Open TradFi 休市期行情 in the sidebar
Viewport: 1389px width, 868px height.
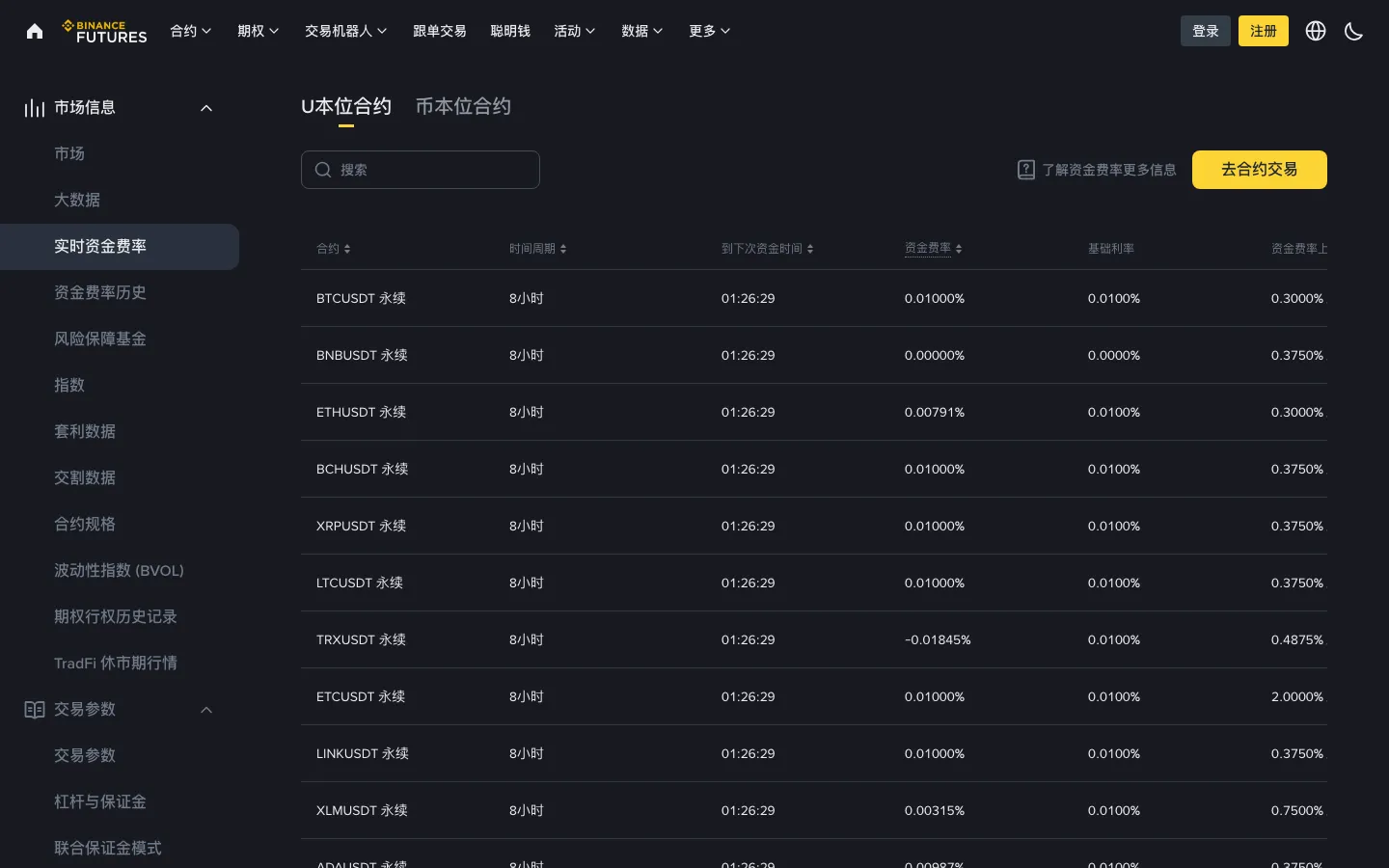click(x=116, y=664)
